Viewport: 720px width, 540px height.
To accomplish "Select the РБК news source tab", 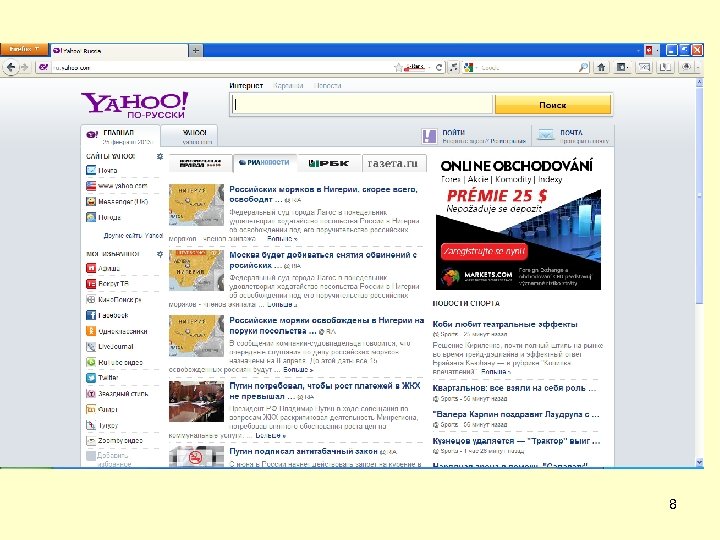I will click(x=329, y=163).
